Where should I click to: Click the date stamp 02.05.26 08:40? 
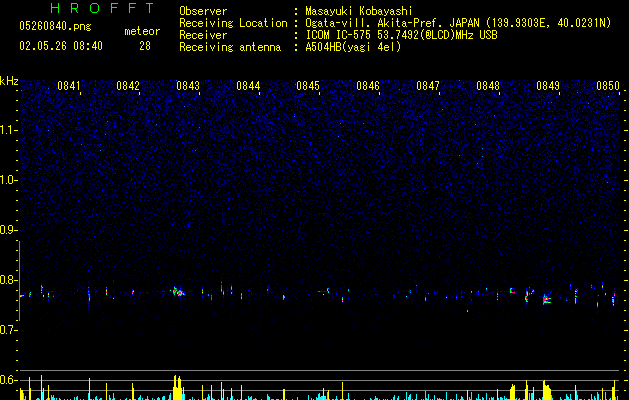coord(61,46)
